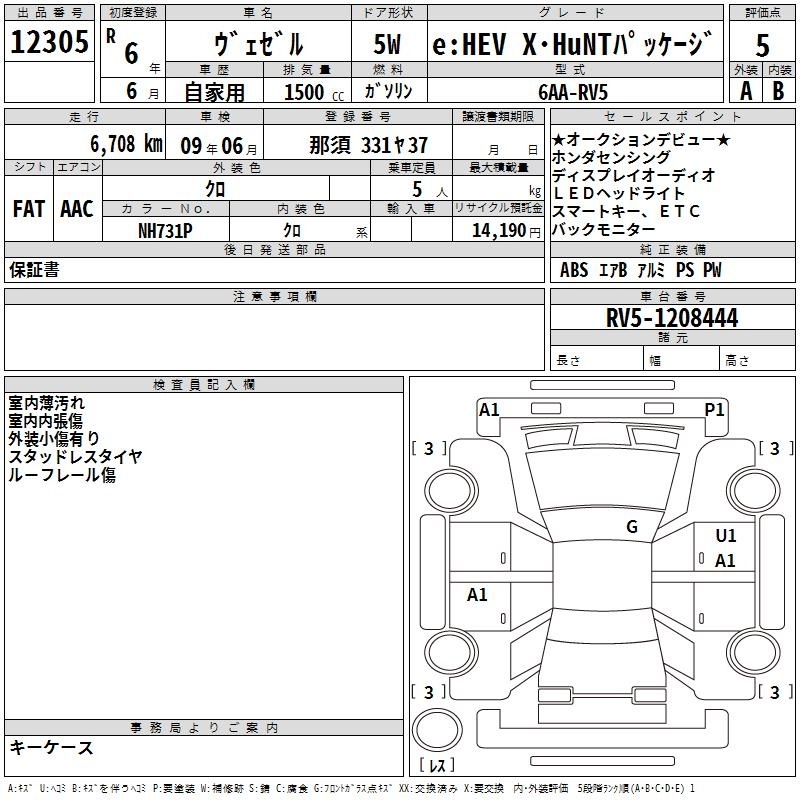This screenshot has width=800, height=800.
Task: Click air conditioner type AAC
Action: coord(77,209)
